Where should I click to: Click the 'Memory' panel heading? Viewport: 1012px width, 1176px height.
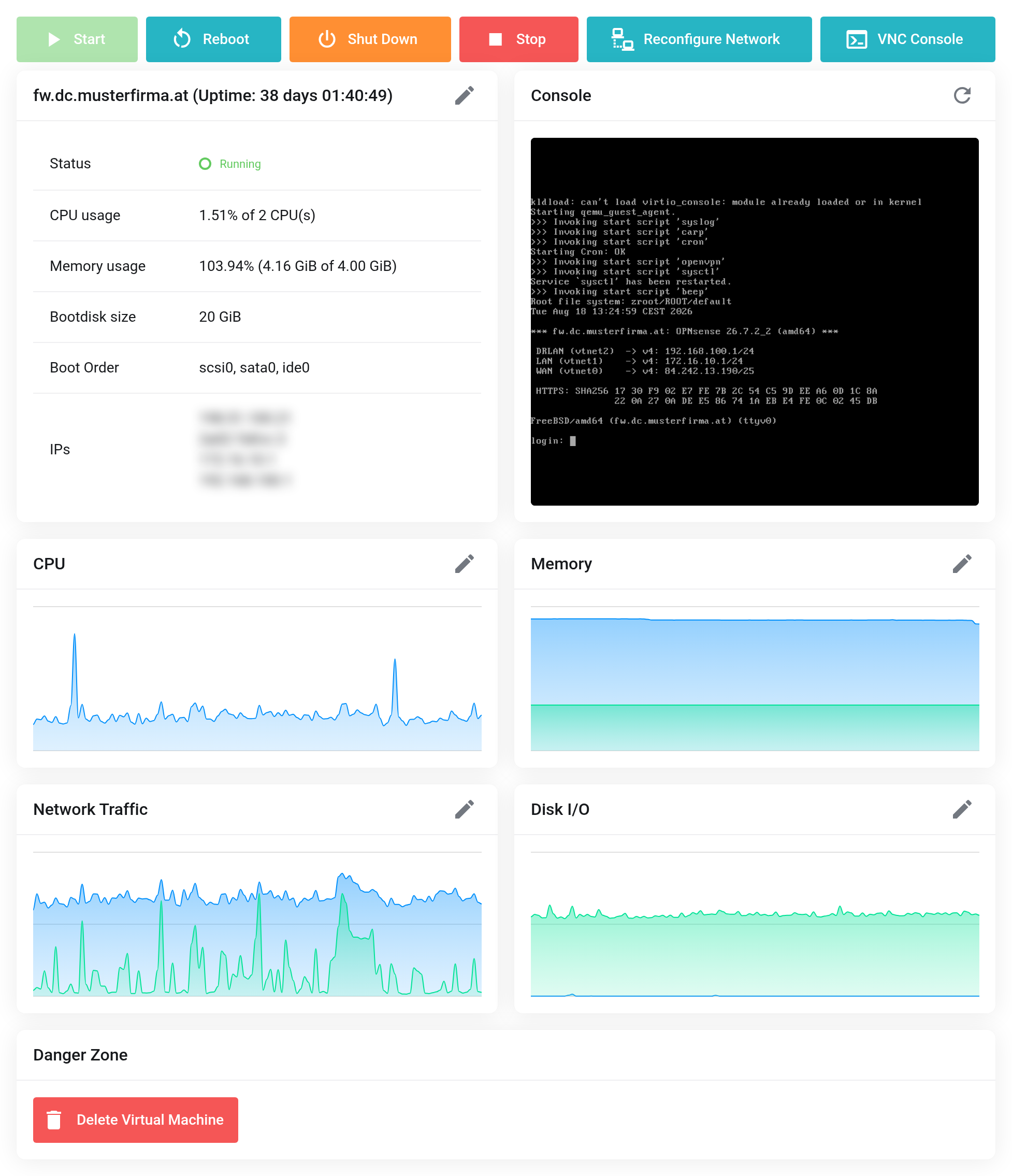[561, 564]
